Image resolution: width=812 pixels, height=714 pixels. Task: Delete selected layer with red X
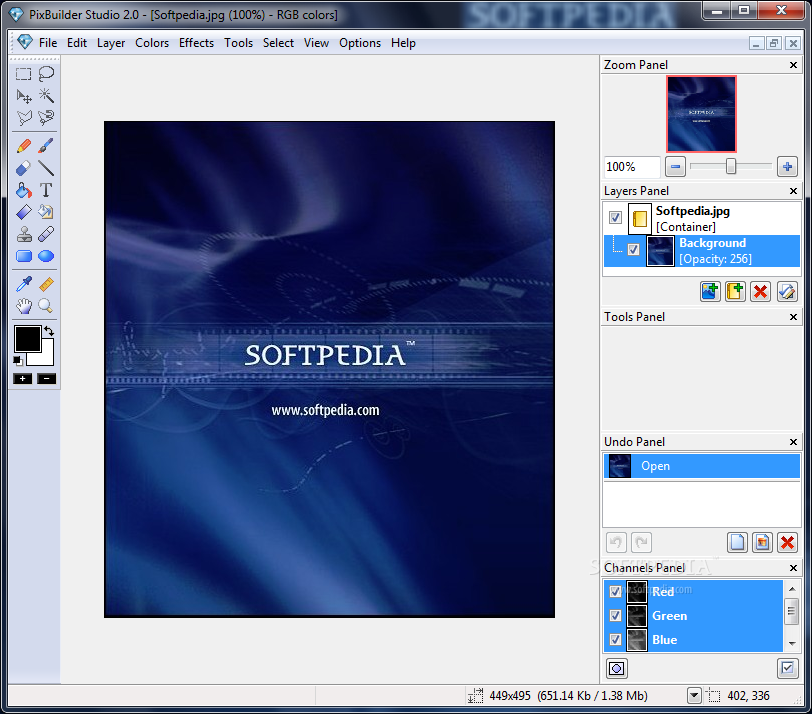point(760,292)
